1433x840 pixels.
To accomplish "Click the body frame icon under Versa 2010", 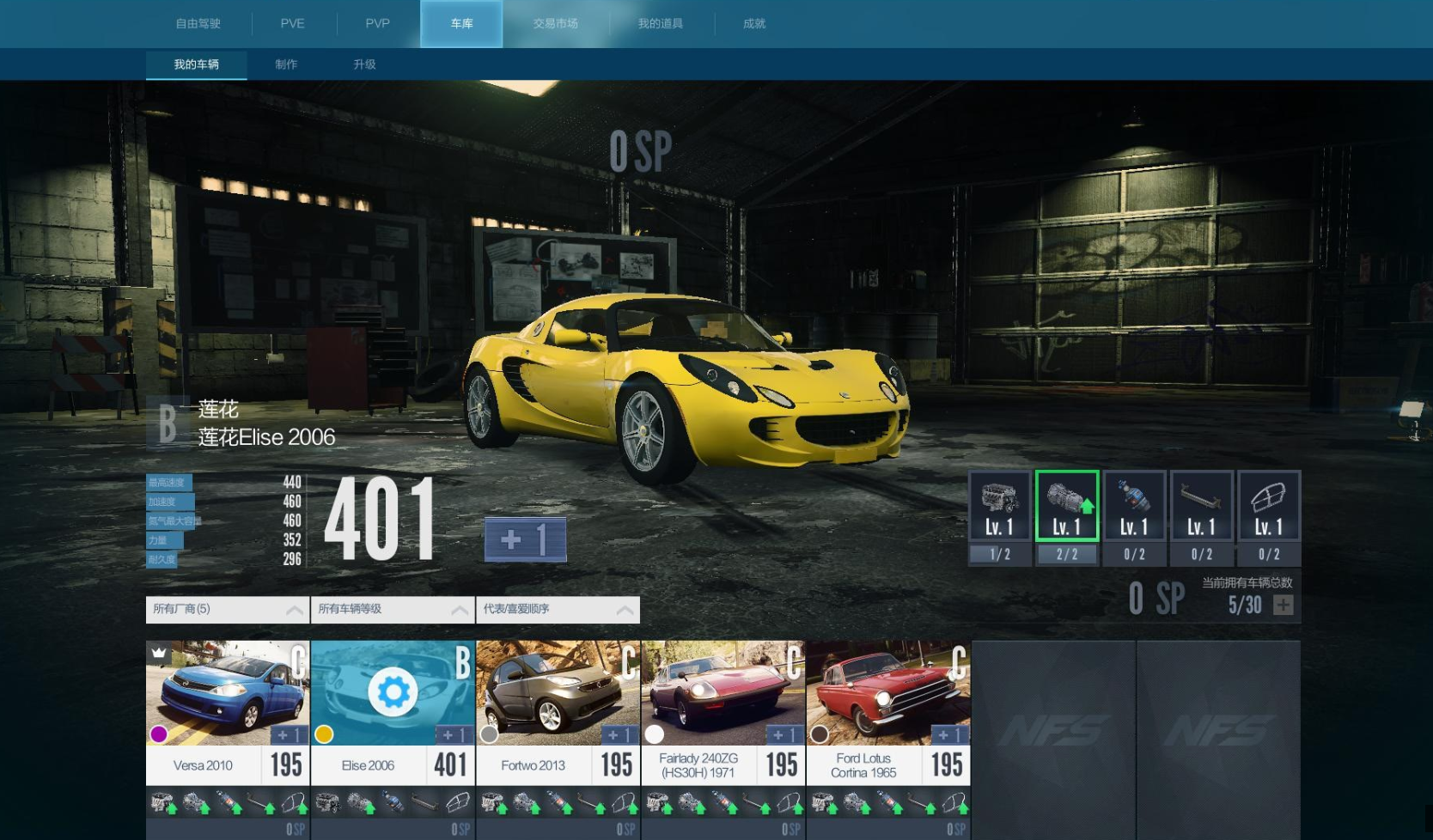I will coord(294,803).
